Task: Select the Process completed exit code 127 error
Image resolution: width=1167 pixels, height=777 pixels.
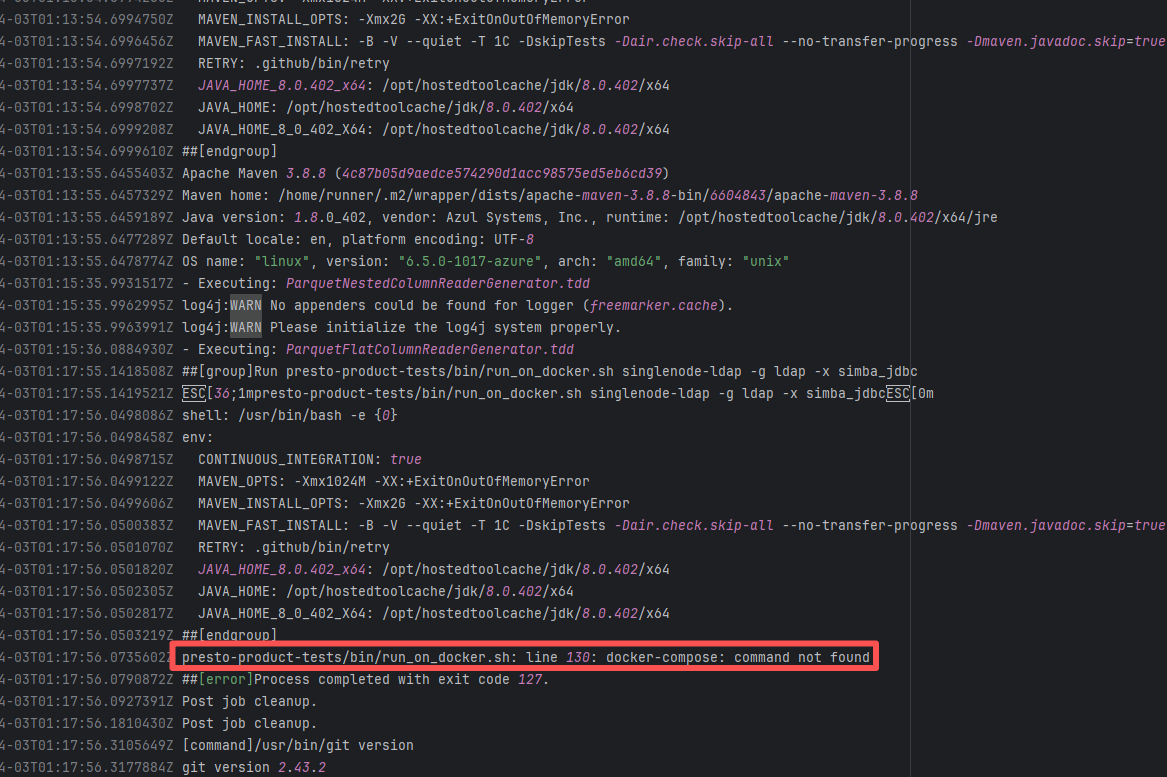Action: [x=365, y=679]
